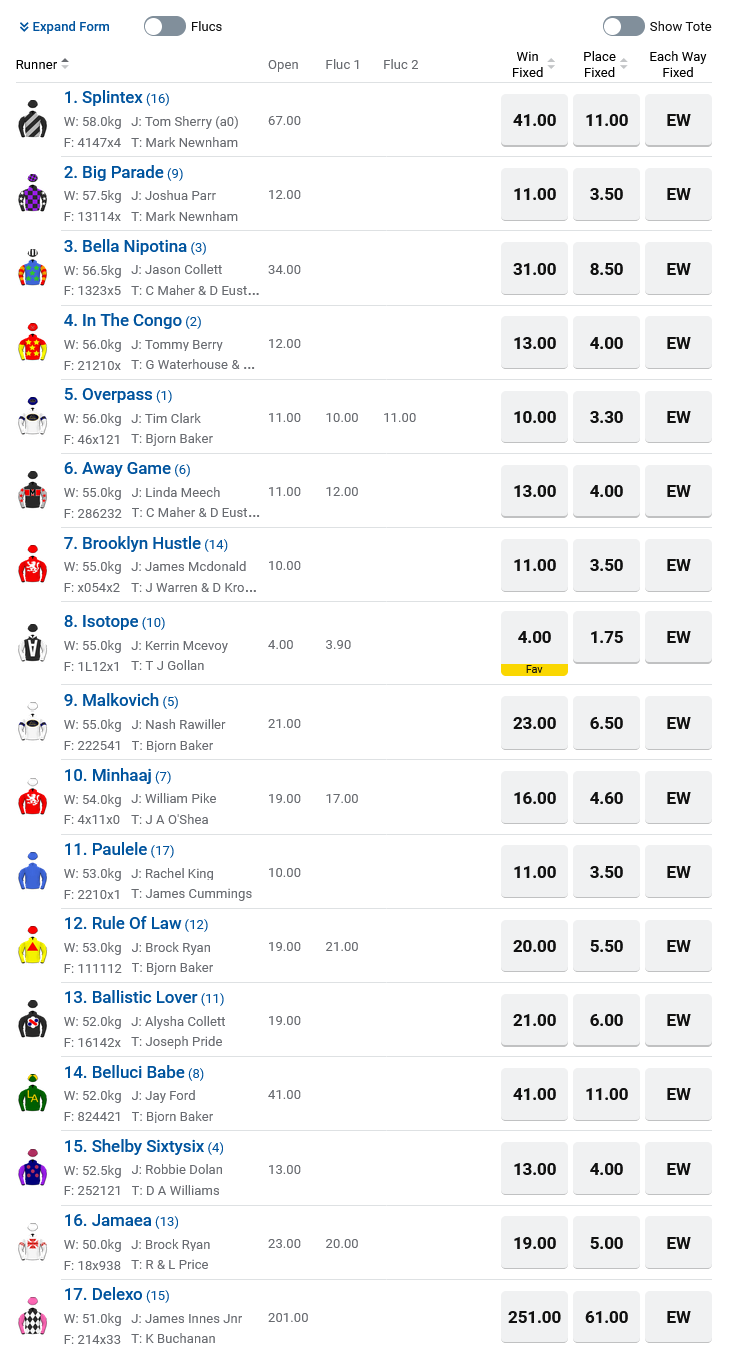Select Delexo's 251.00 win odds
Screen dimensions: 729x1351
[x=534, y=1317]
